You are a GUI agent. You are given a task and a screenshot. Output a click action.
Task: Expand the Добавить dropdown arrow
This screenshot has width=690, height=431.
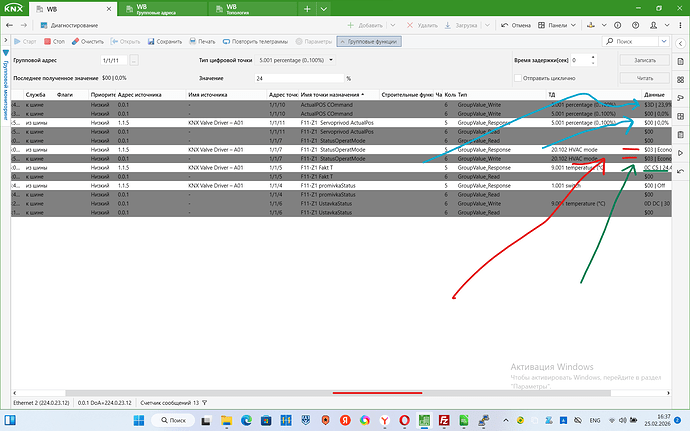click(393, 25)
